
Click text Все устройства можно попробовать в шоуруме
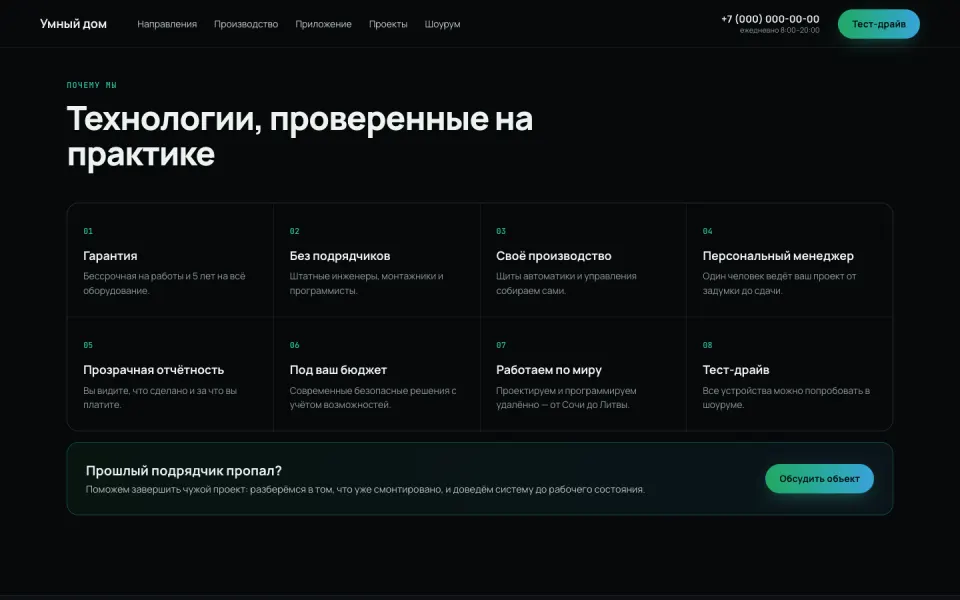click(786, 397)
